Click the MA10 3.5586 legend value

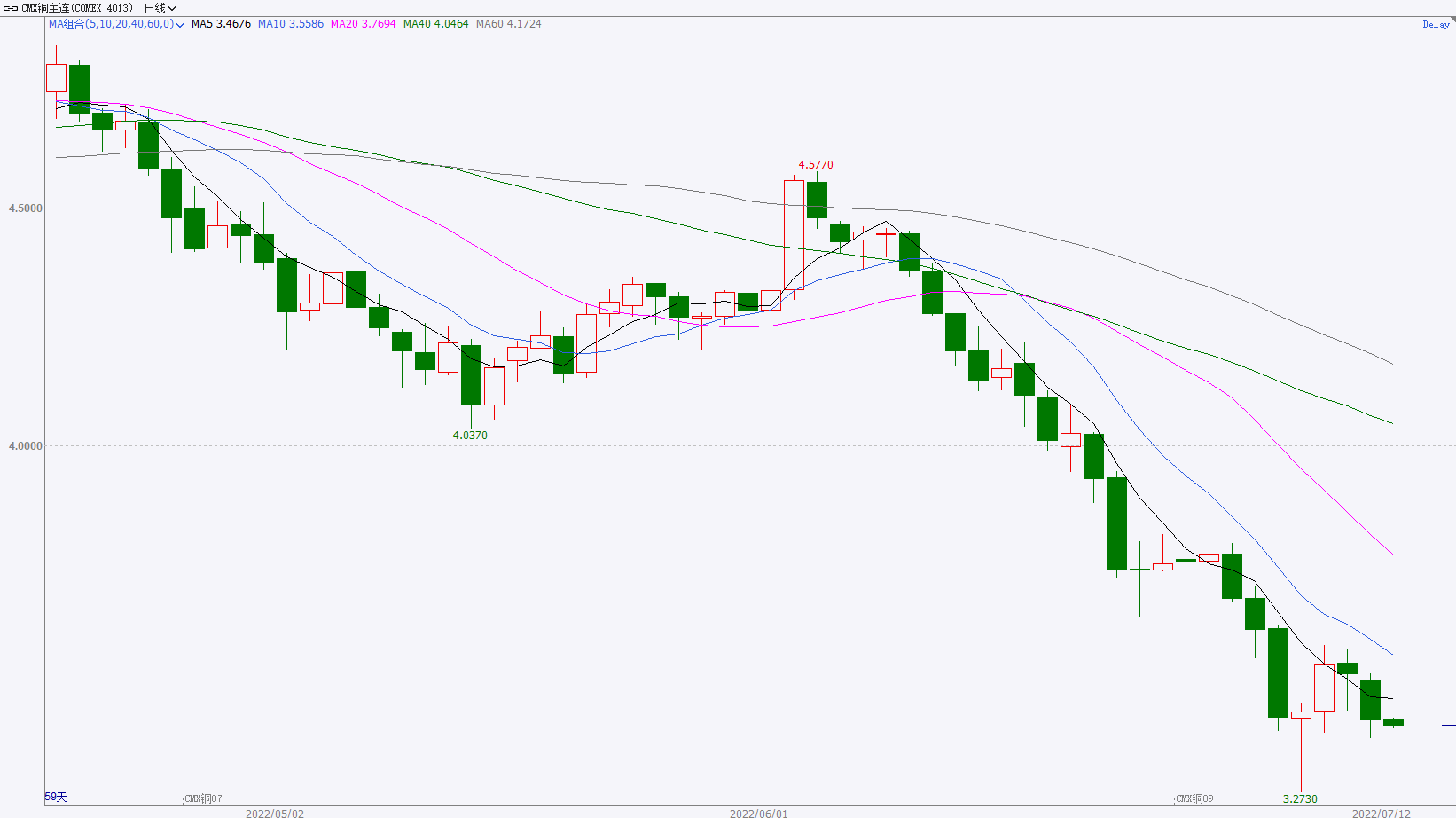click(x=291, y=24)
